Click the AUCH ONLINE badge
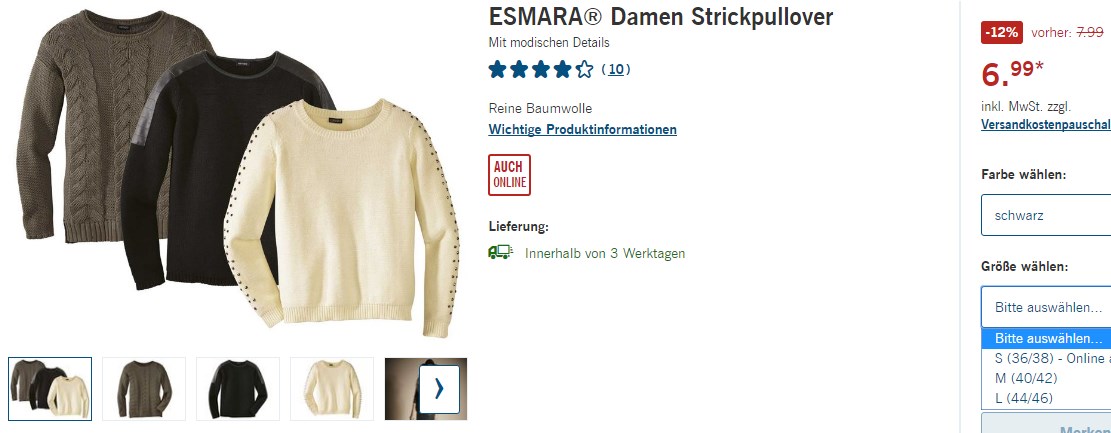The height and width of the screenshot is (433, 1111). coord(509,175)
